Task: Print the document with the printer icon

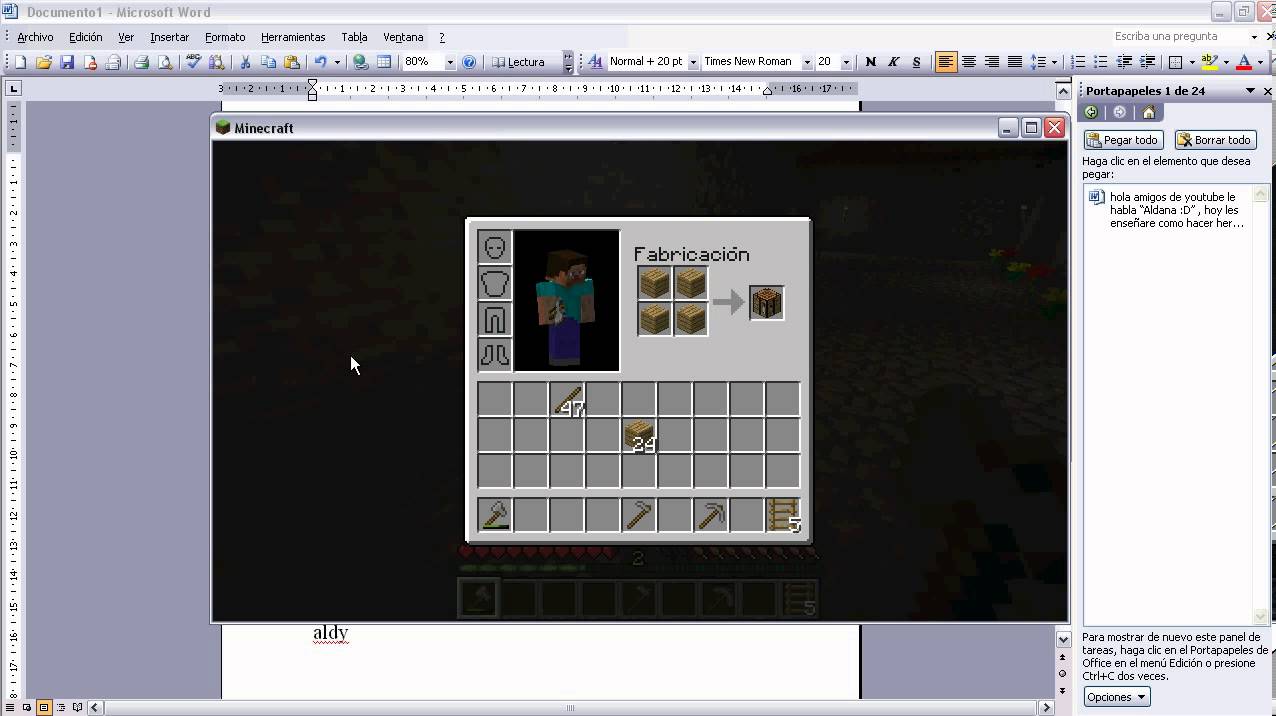Action: [141, 62]
